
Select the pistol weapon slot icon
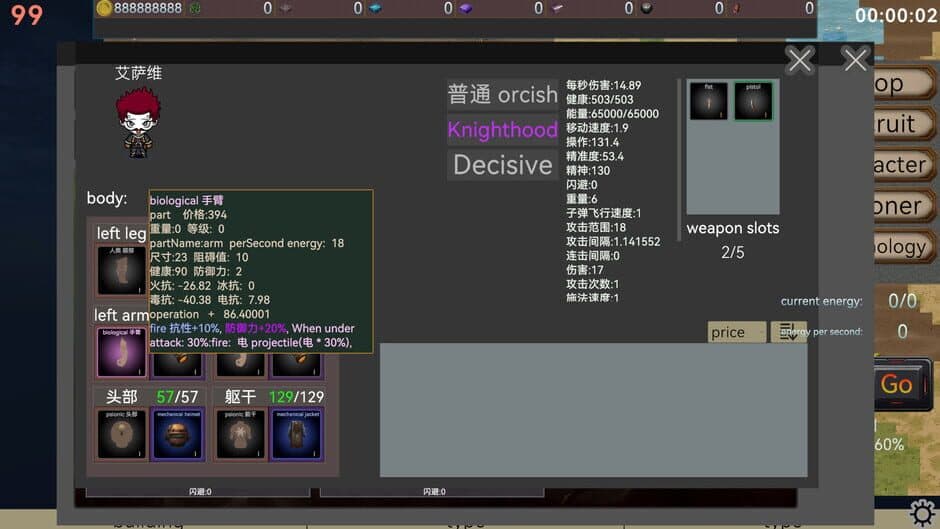point(753,101)
